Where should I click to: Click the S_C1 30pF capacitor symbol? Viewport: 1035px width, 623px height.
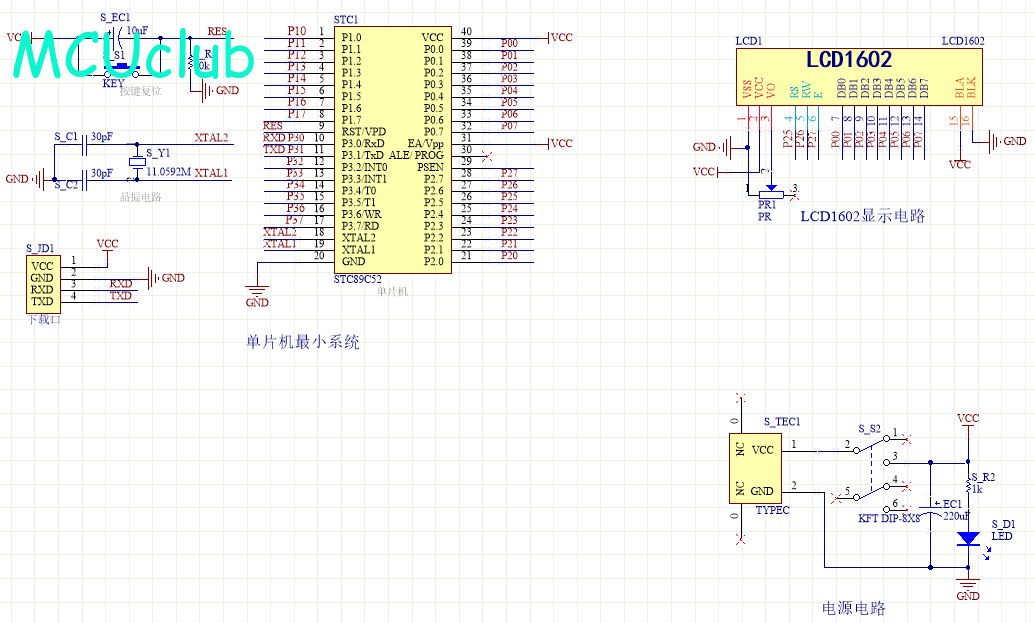pos(84,145)
